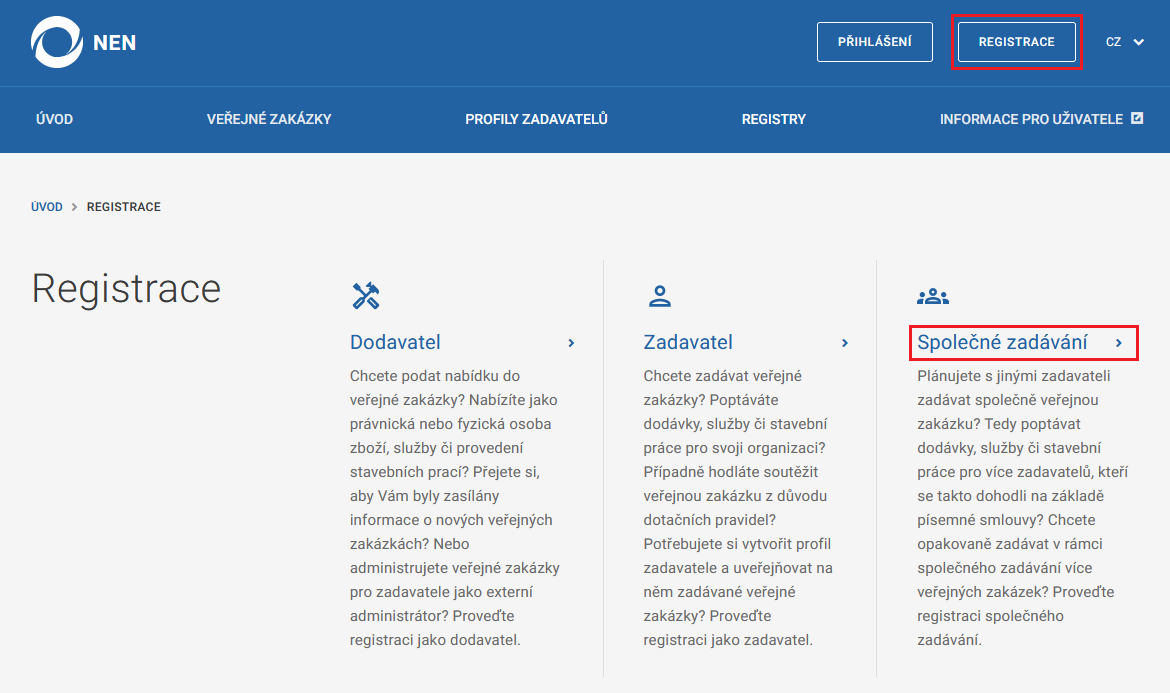Screen dimensions: 1170x693
Task: Open Informace pro uživatele menu text
Action: point(1031,119)
